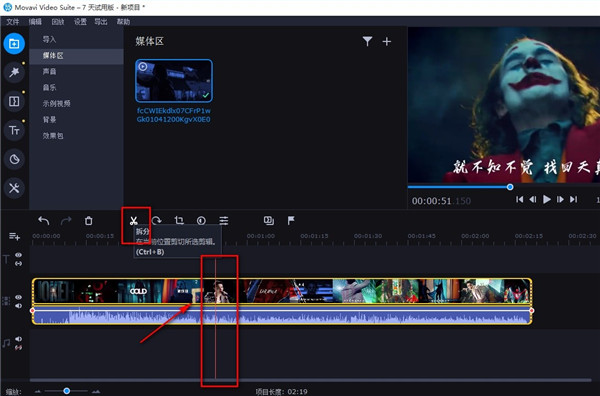Open the 帮助 menu

(123, 22)
